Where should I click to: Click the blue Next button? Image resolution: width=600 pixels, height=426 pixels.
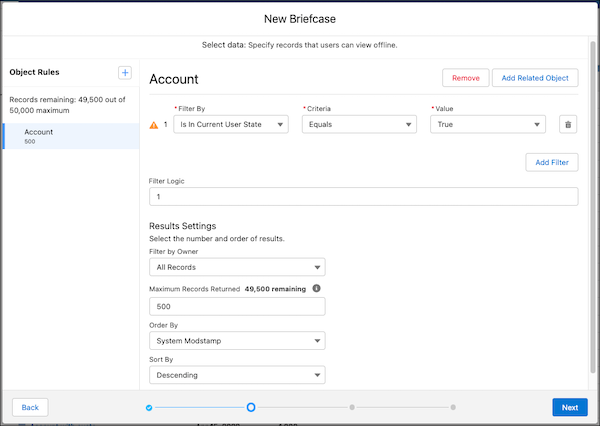570,407
